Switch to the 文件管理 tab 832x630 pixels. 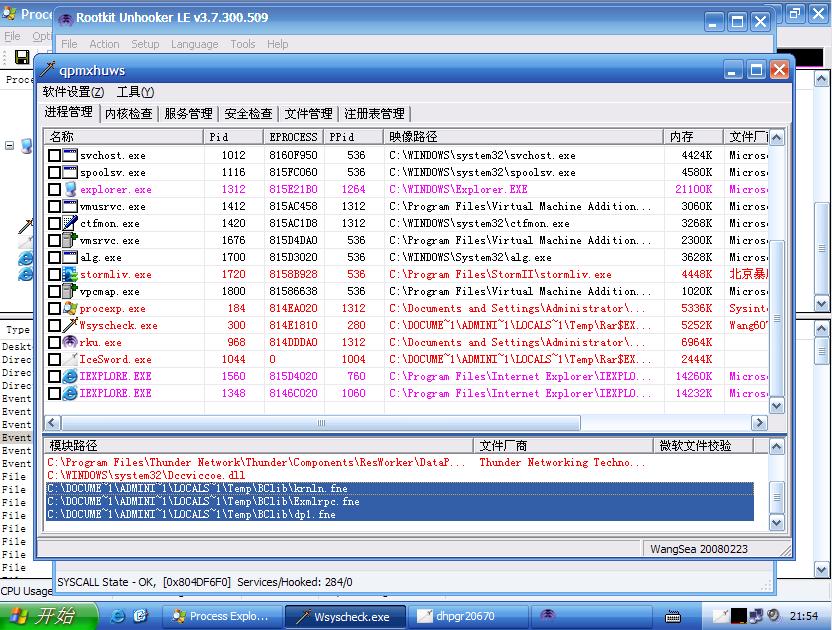click(308, 114)
